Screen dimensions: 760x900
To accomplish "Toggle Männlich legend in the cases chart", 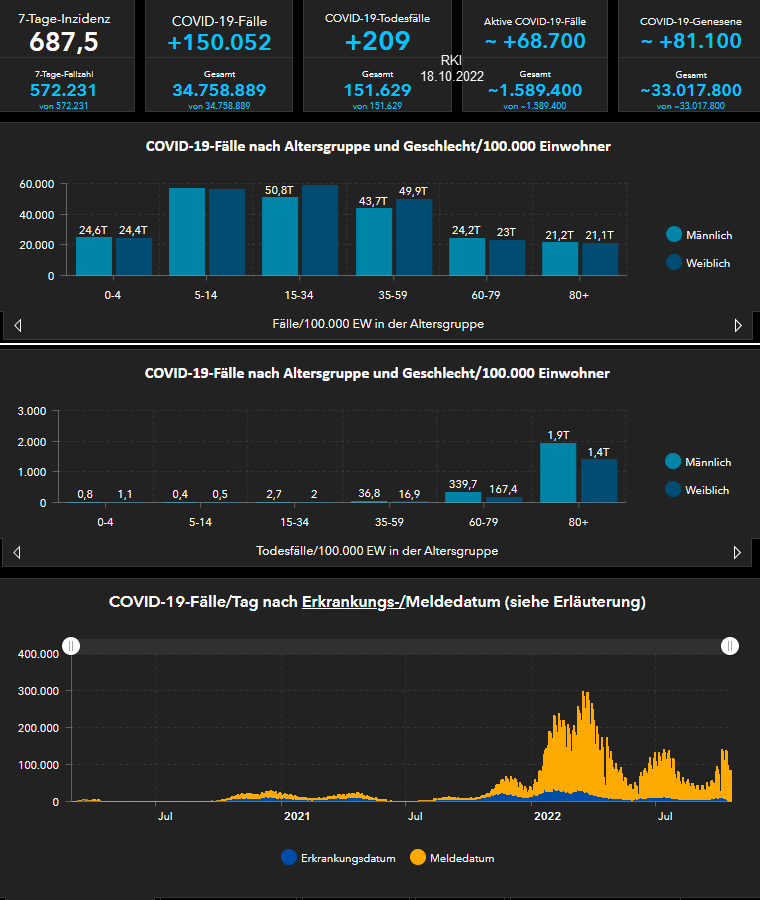I will tap(698, 235).
